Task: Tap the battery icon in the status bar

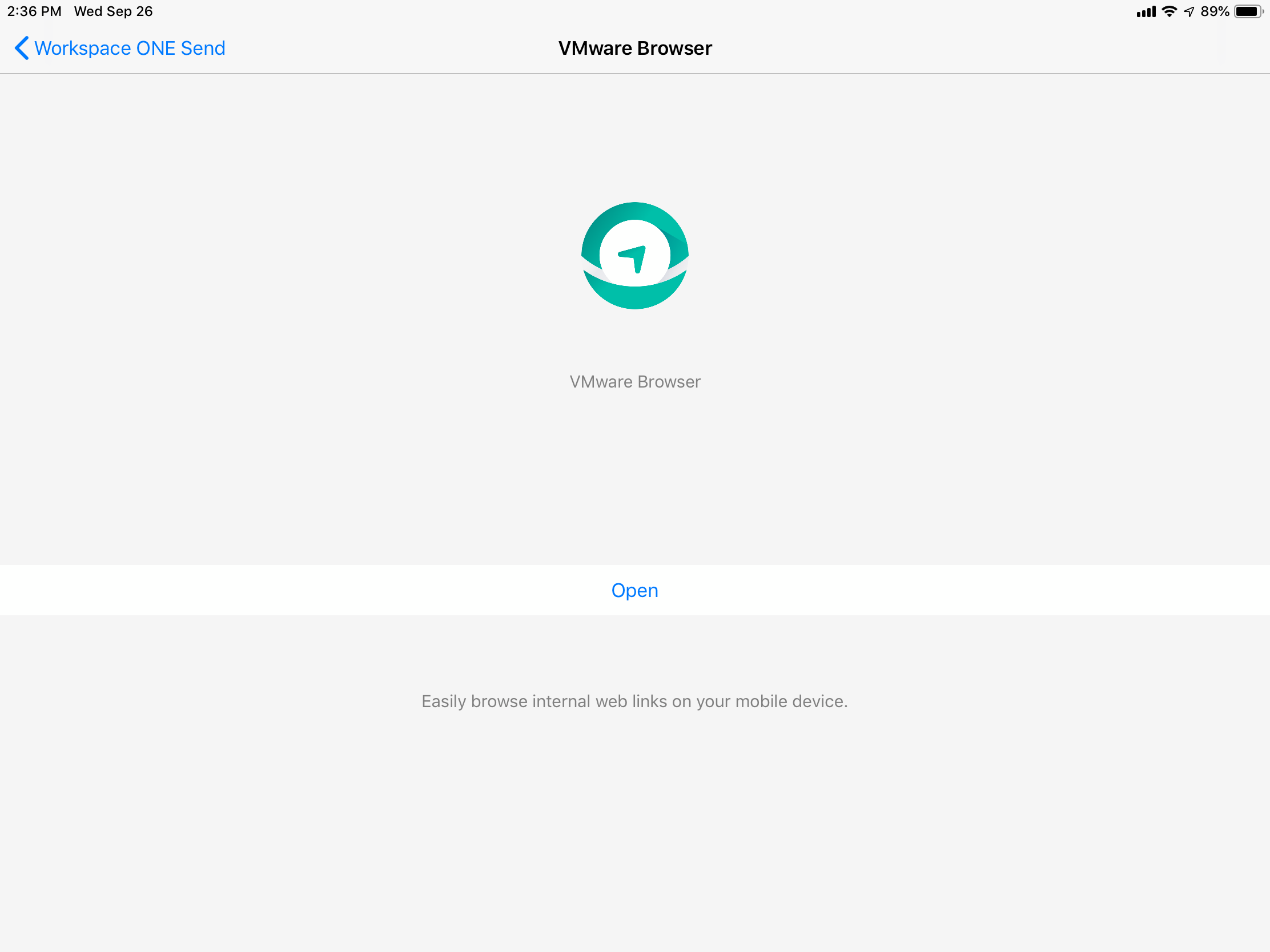Action: click(x=1249, y=11)
